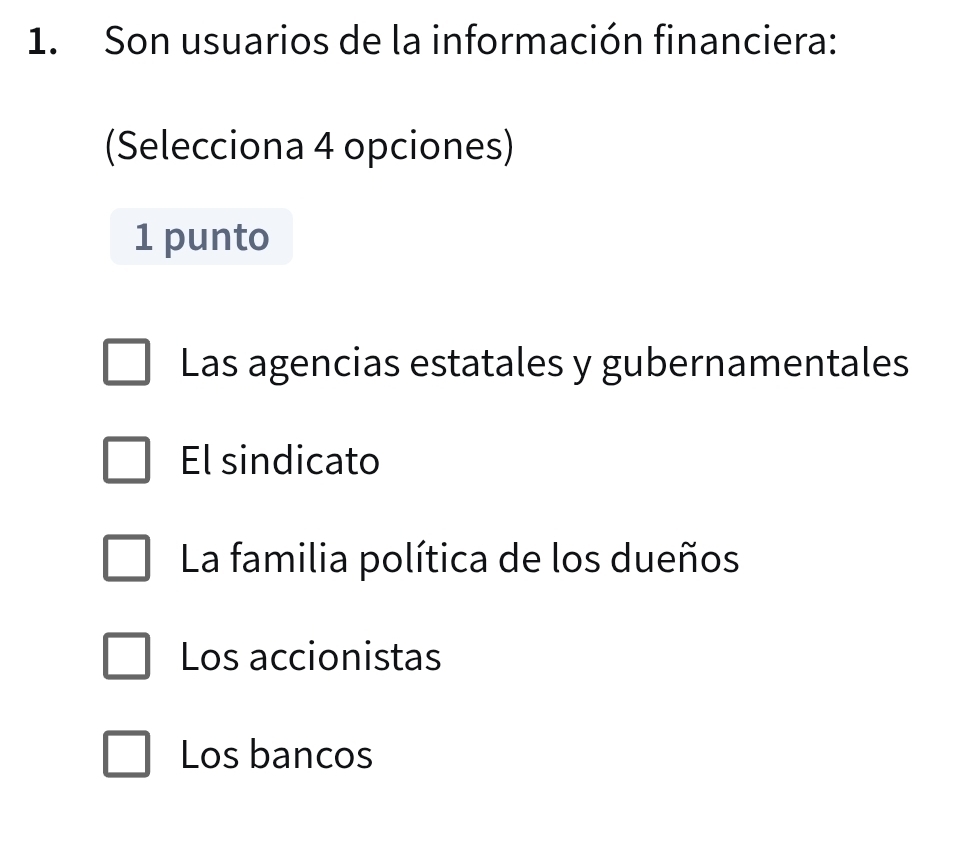The height and width of the screenshot is (848, 954).
Task: Enable the checkbox for 'Los accionistas'
Action: (x=127, y=656)
